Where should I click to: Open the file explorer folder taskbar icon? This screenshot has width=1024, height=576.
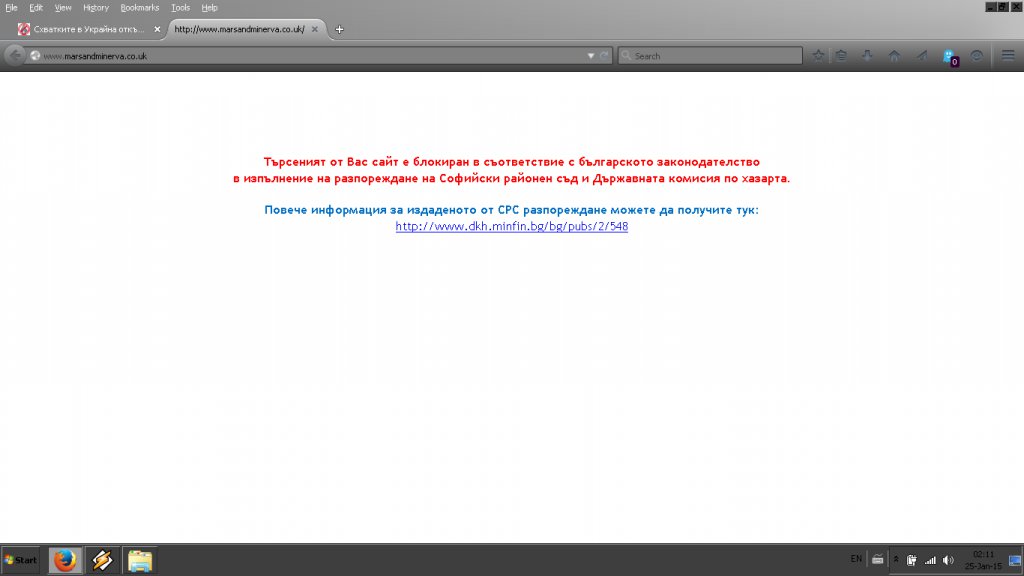pyautogui.click(x=140, y=560)
